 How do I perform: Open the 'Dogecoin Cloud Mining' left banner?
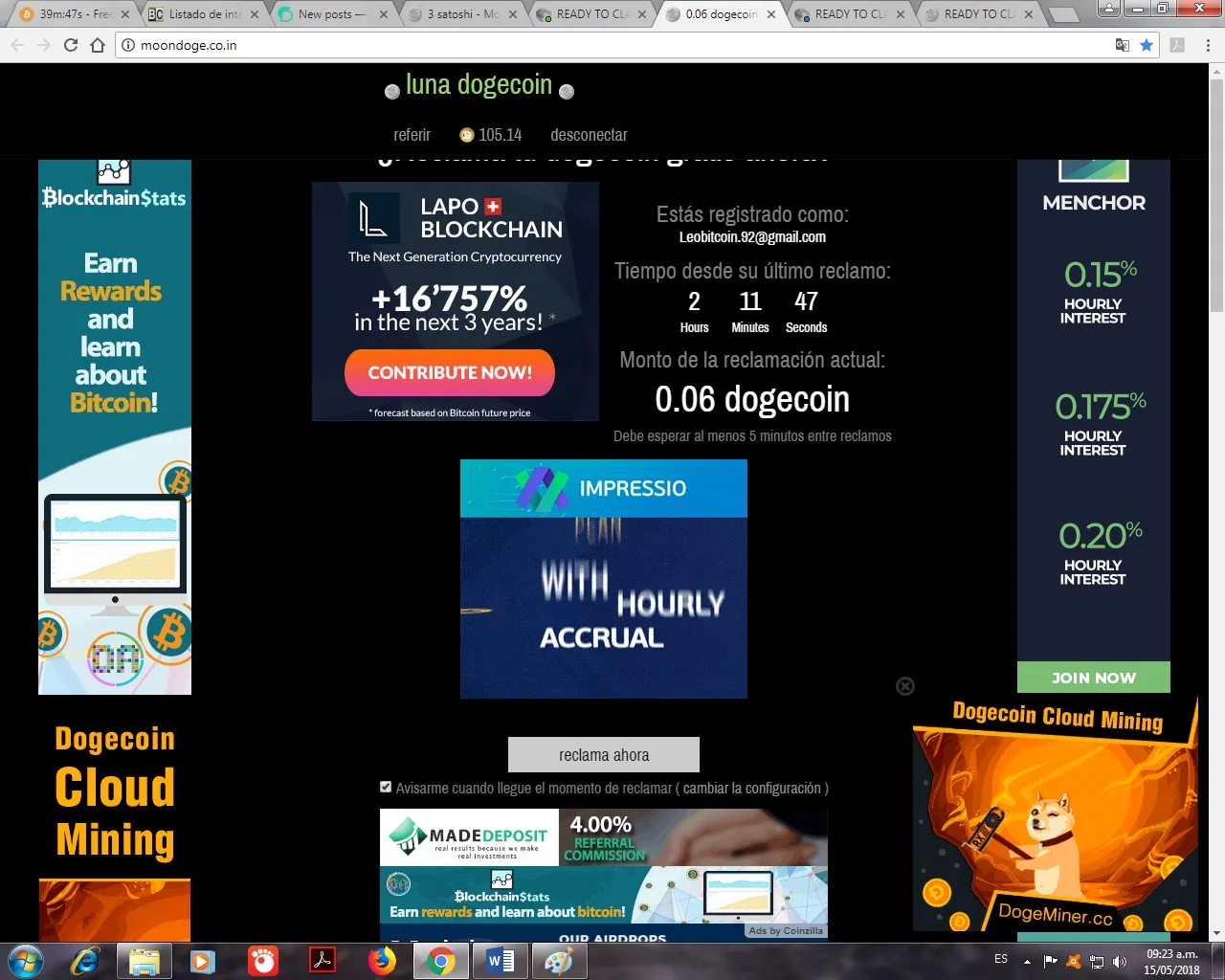(115, 829)
